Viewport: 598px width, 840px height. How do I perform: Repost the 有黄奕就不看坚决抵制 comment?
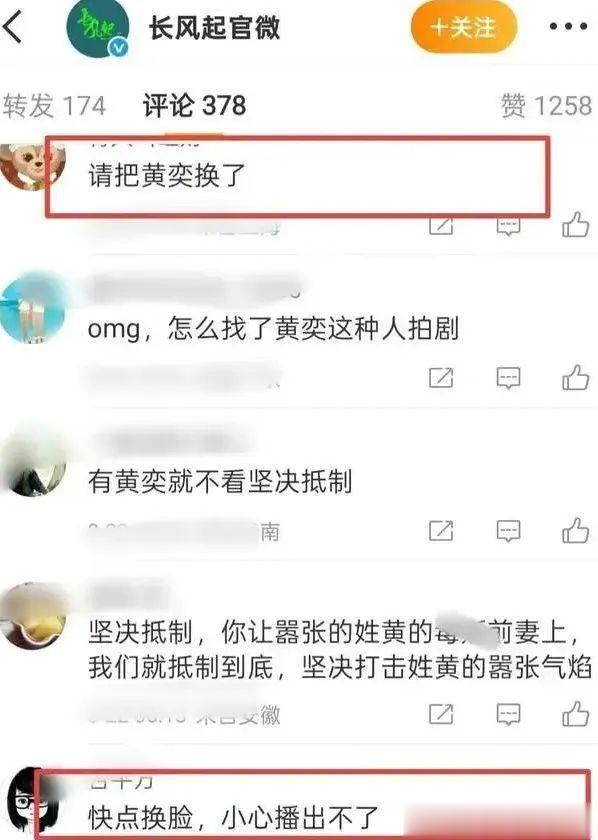pyautogui.click(x=441, y=531)
